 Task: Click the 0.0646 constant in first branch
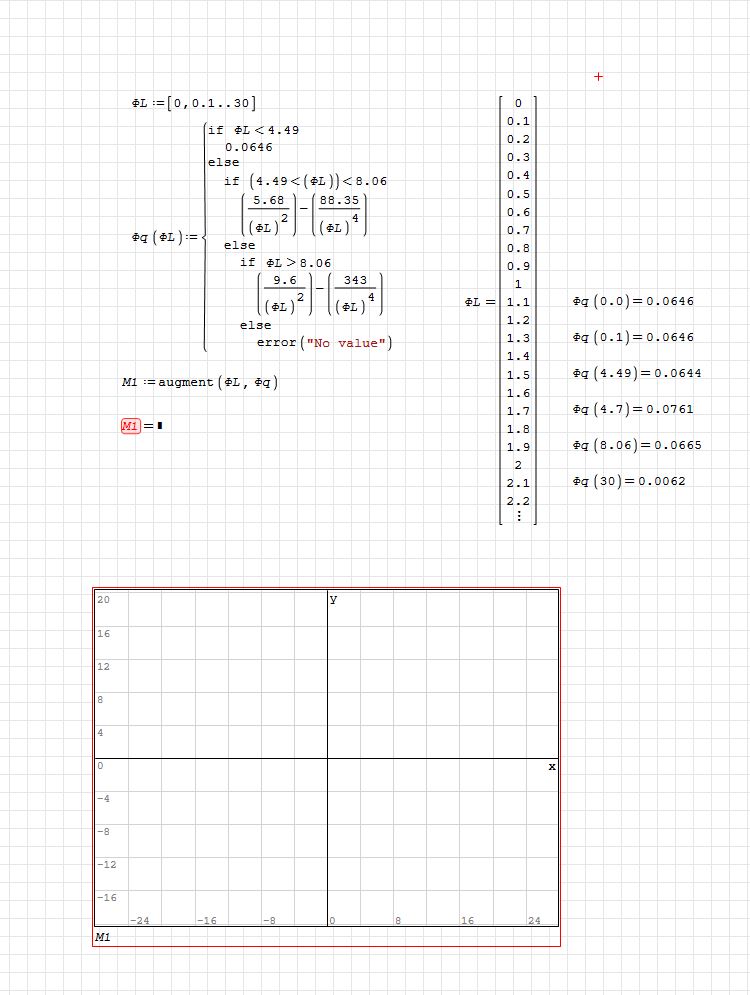pyautogui.click(x=248, y=147)
